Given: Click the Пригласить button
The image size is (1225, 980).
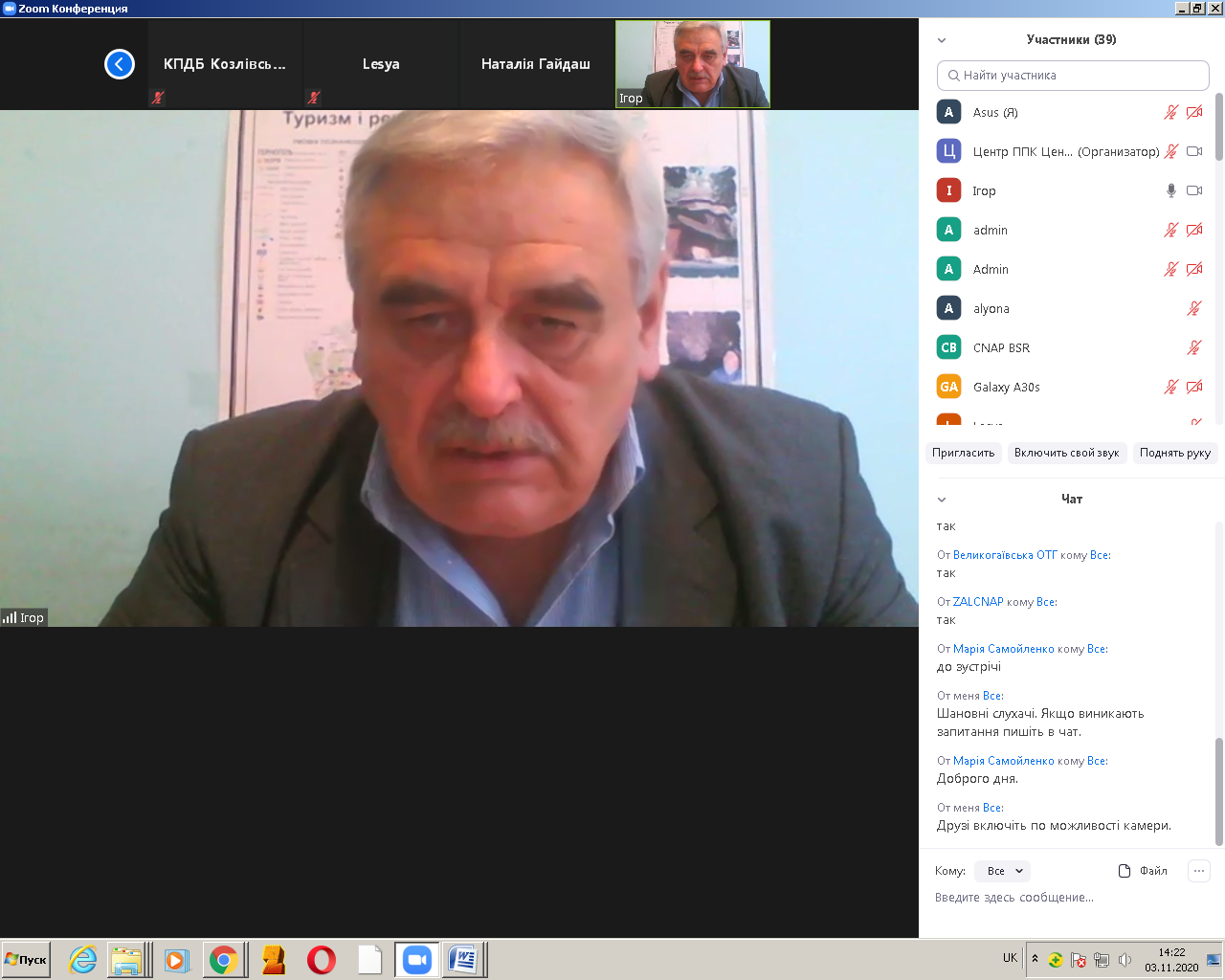Looking at the screenshot, I should pos(963,453).
